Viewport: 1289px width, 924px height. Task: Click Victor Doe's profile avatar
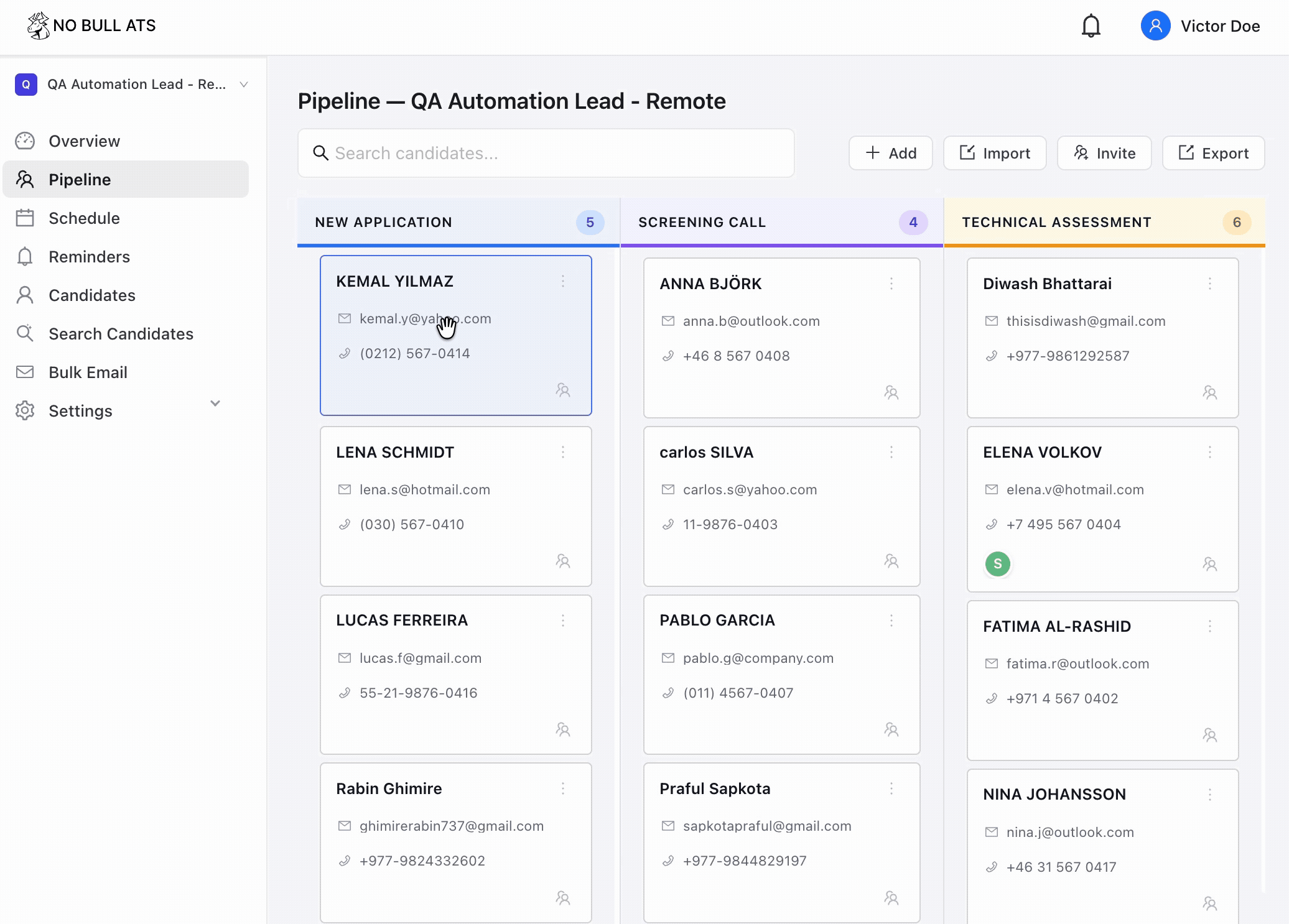[x=1155, y=26]
